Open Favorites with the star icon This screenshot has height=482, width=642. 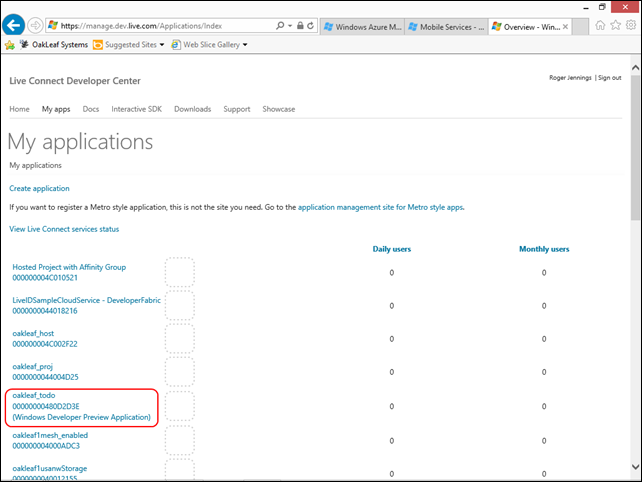point(616,25)
